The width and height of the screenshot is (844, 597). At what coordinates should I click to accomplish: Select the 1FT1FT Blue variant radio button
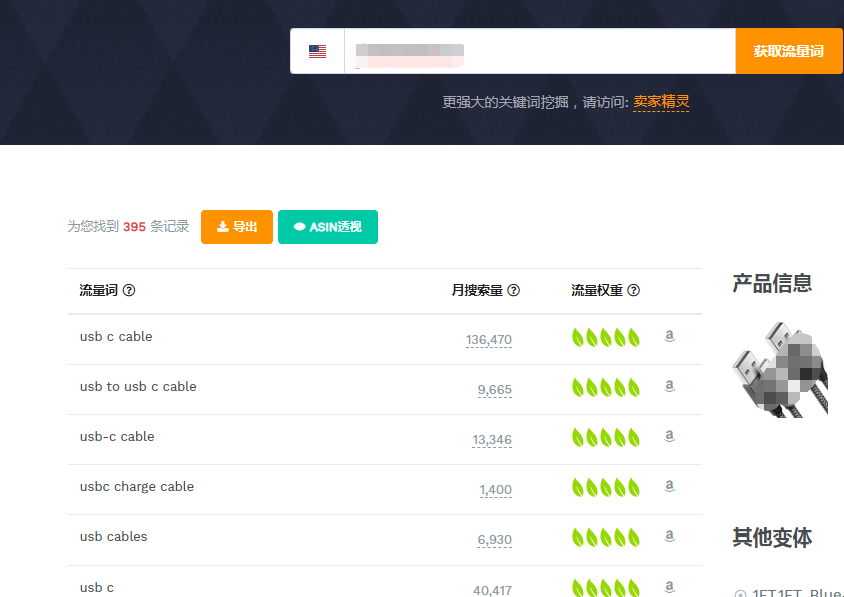[740, 594]
